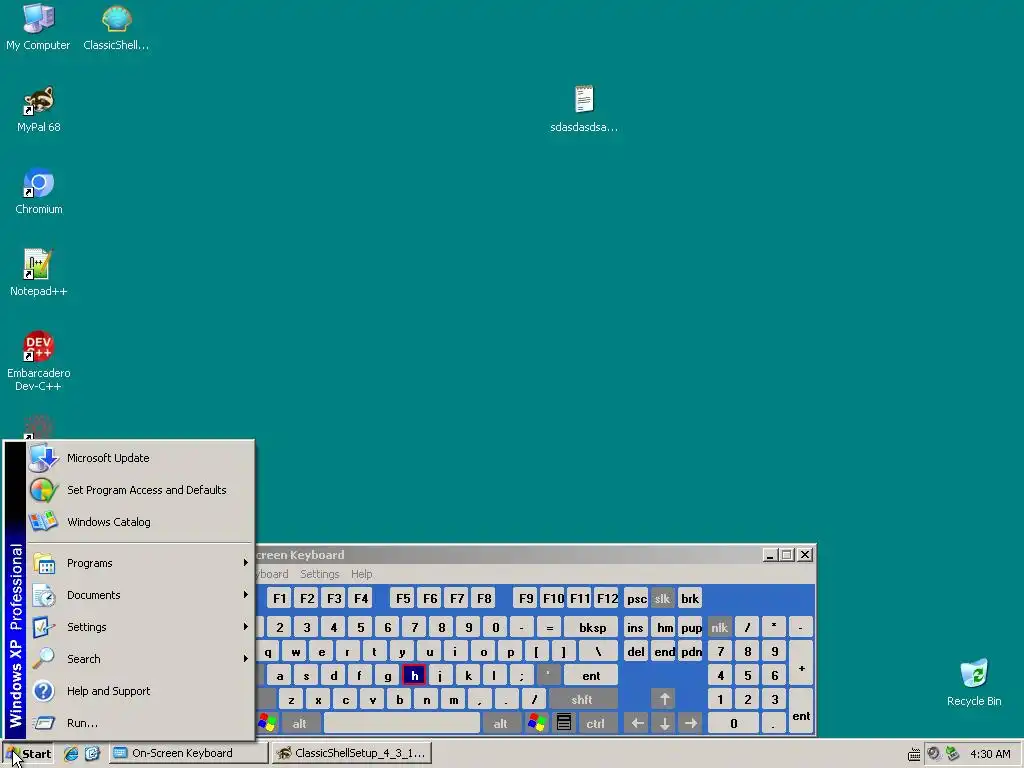
Task: Expand the Settings submenu in Start menu
Action: point(140,627)
